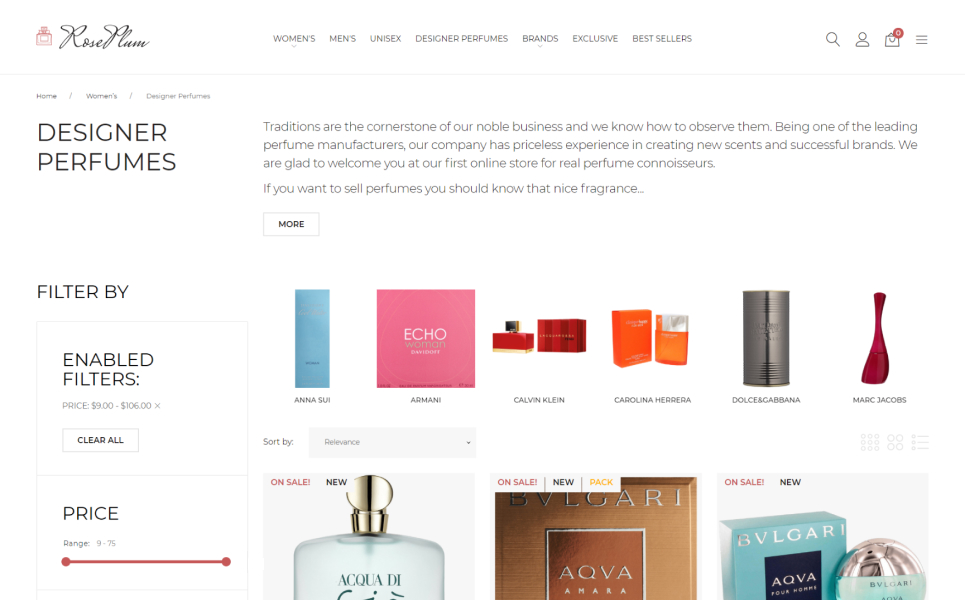Remove the price filter with the x
Viewport: 965px width, 600px height.
158,406
